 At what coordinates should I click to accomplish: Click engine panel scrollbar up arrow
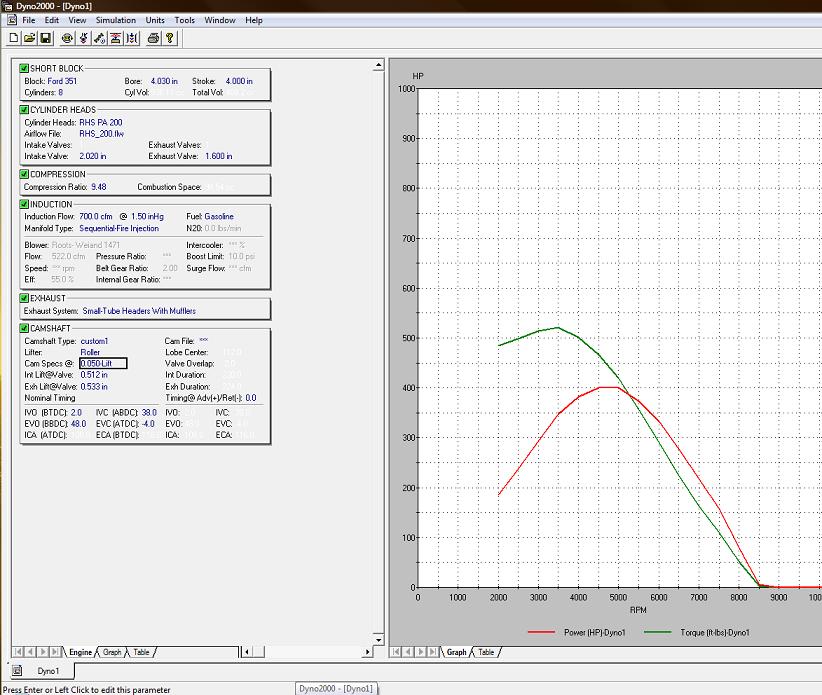(378, 65)
